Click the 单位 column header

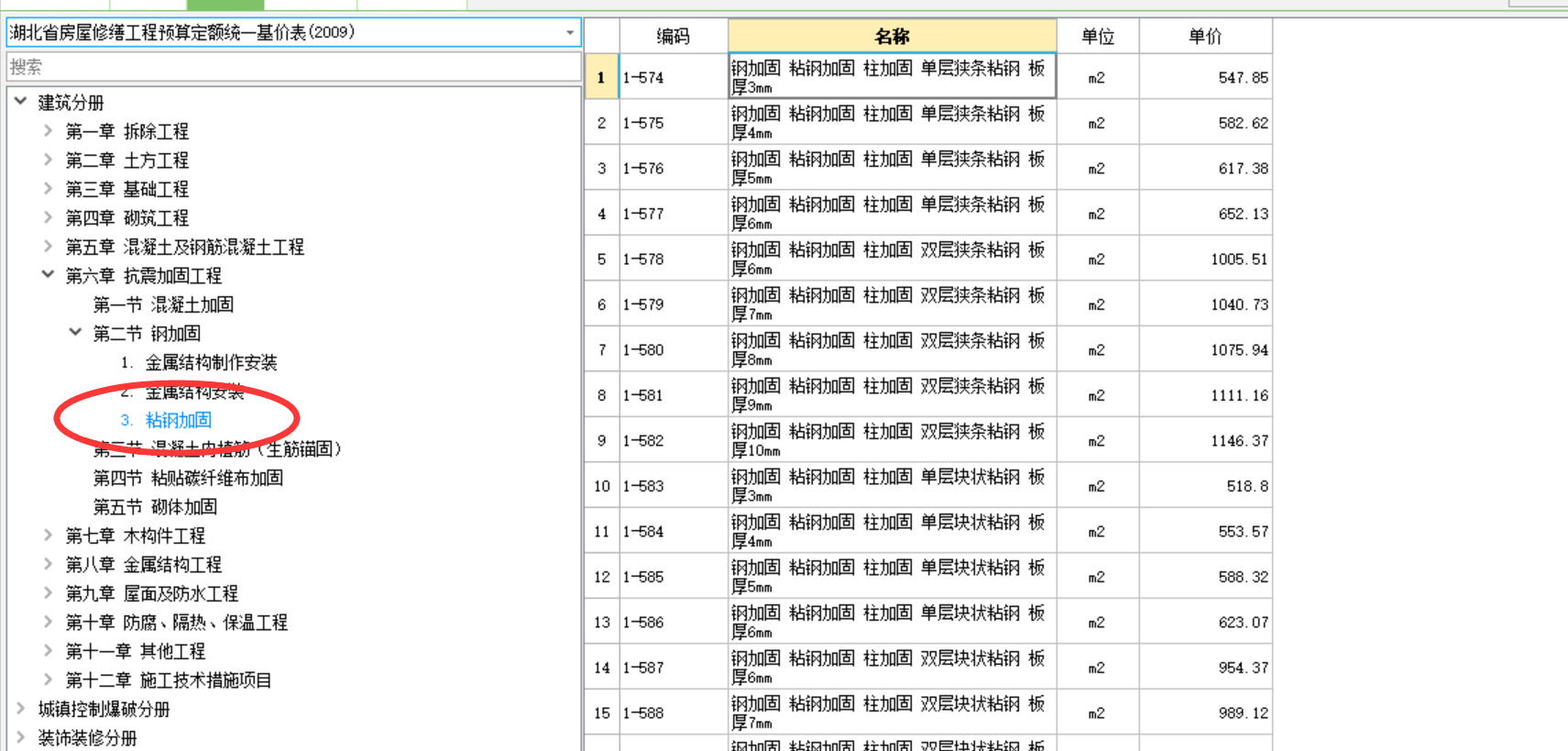pyautogui.click(x=1098, y=36)
